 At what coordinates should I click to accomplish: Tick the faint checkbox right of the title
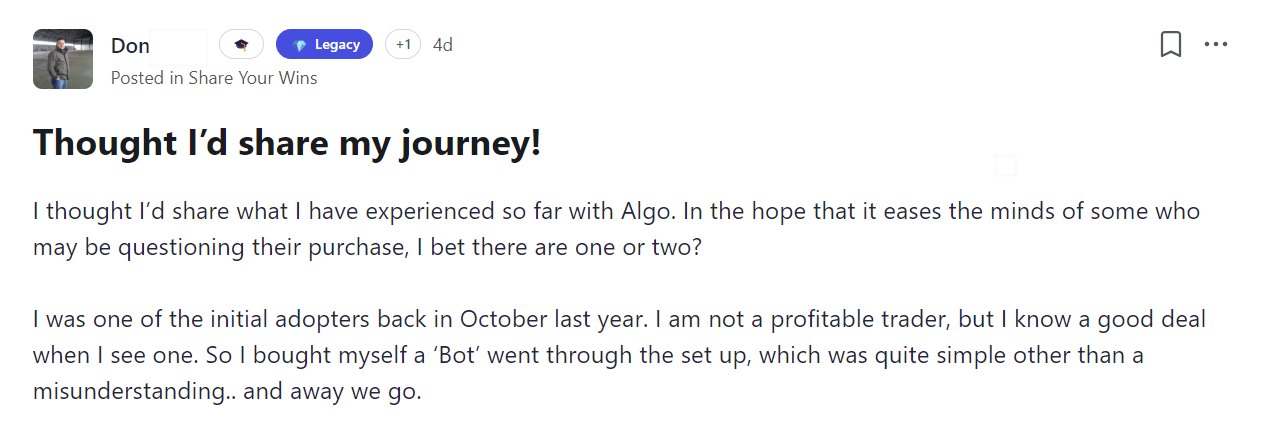[1006, 167]
